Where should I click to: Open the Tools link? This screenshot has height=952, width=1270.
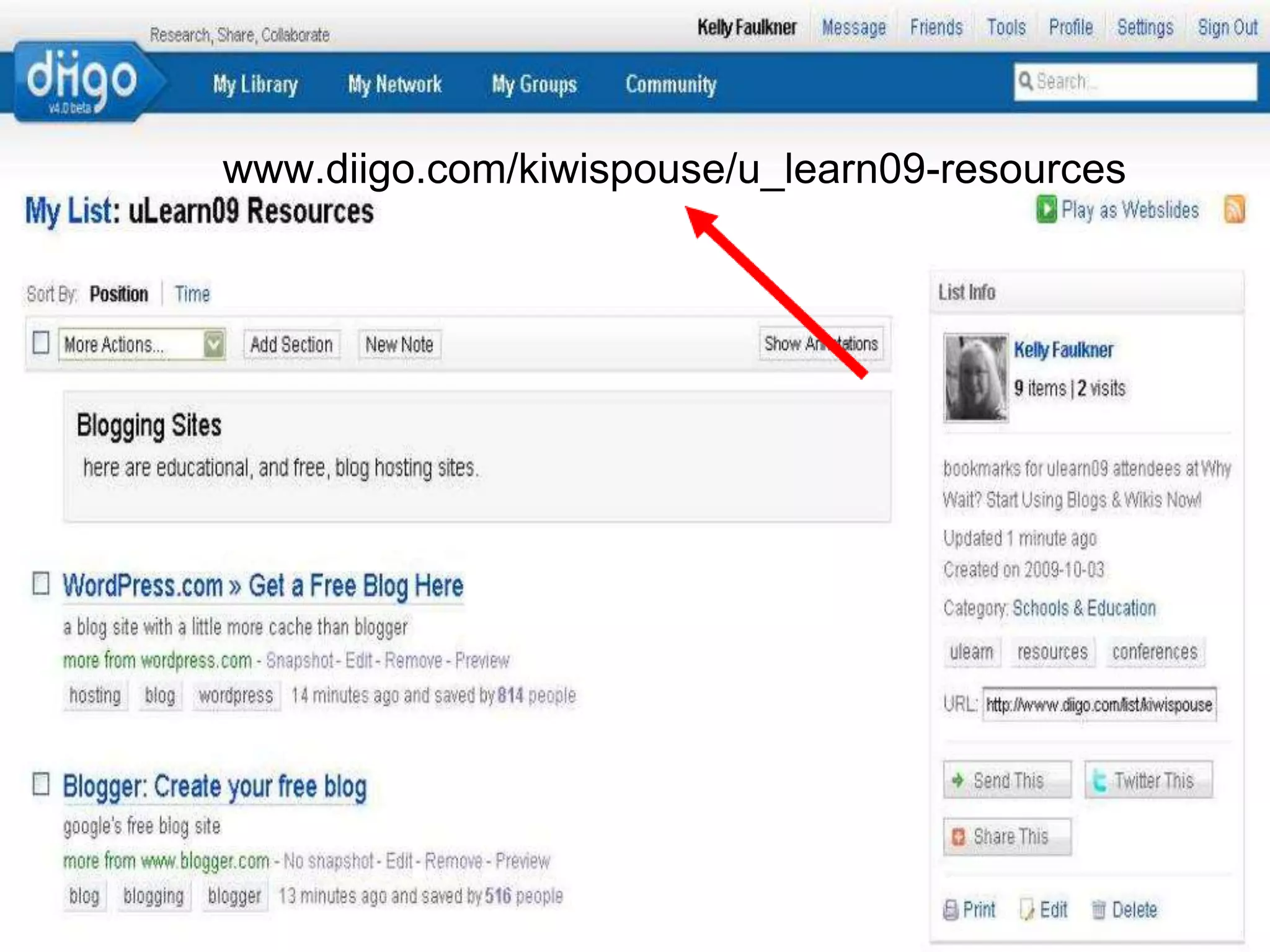(x=1006, y=28)
